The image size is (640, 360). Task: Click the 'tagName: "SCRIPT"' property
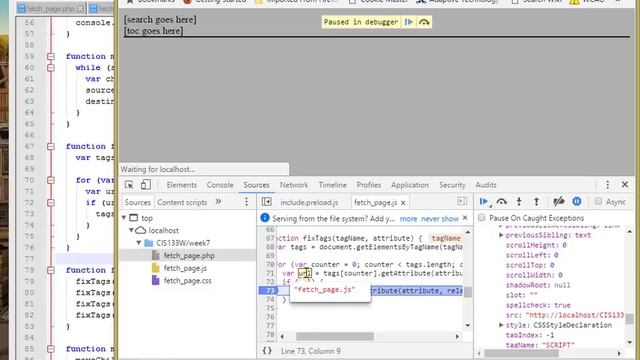[x=540, y=345]
